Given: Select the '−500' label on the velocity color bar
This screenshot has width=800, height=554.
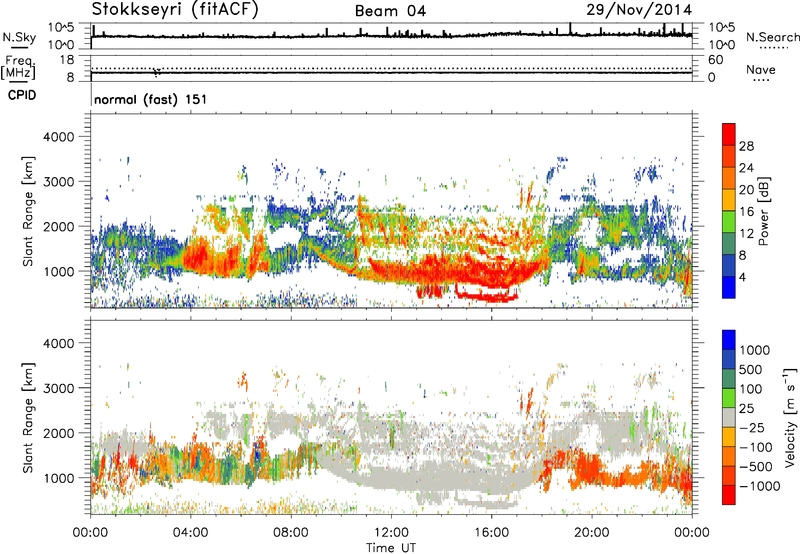Looking at the screenshot, I should [756, 466].
